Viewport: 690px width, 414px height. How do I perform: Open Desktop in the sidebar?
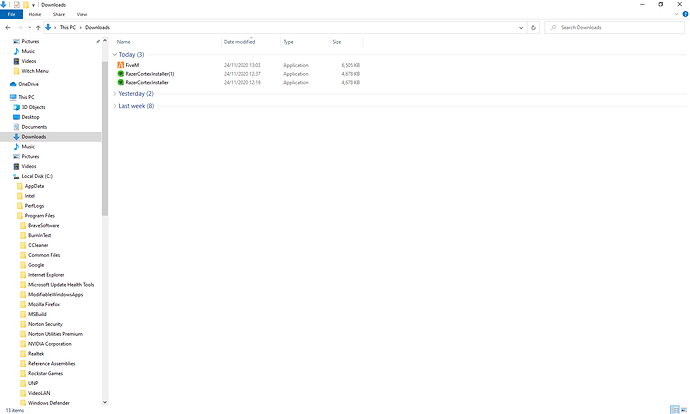30,117
